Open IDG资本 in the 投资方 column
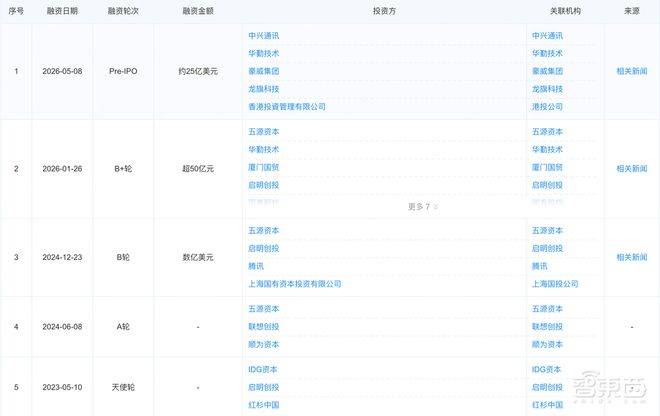Image resolution: width=660 pixels, height=416 pixels. coord(263,369)
